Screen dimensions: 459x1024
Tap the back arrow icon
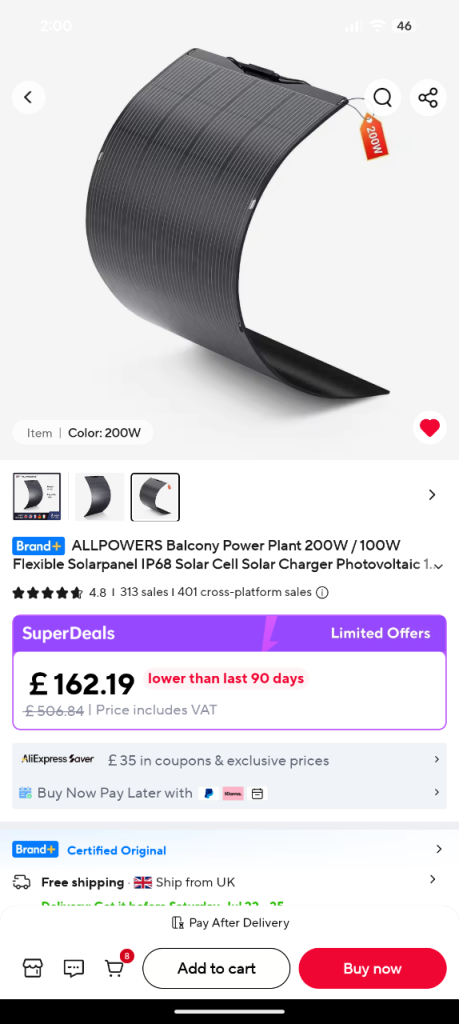(28, 97)
